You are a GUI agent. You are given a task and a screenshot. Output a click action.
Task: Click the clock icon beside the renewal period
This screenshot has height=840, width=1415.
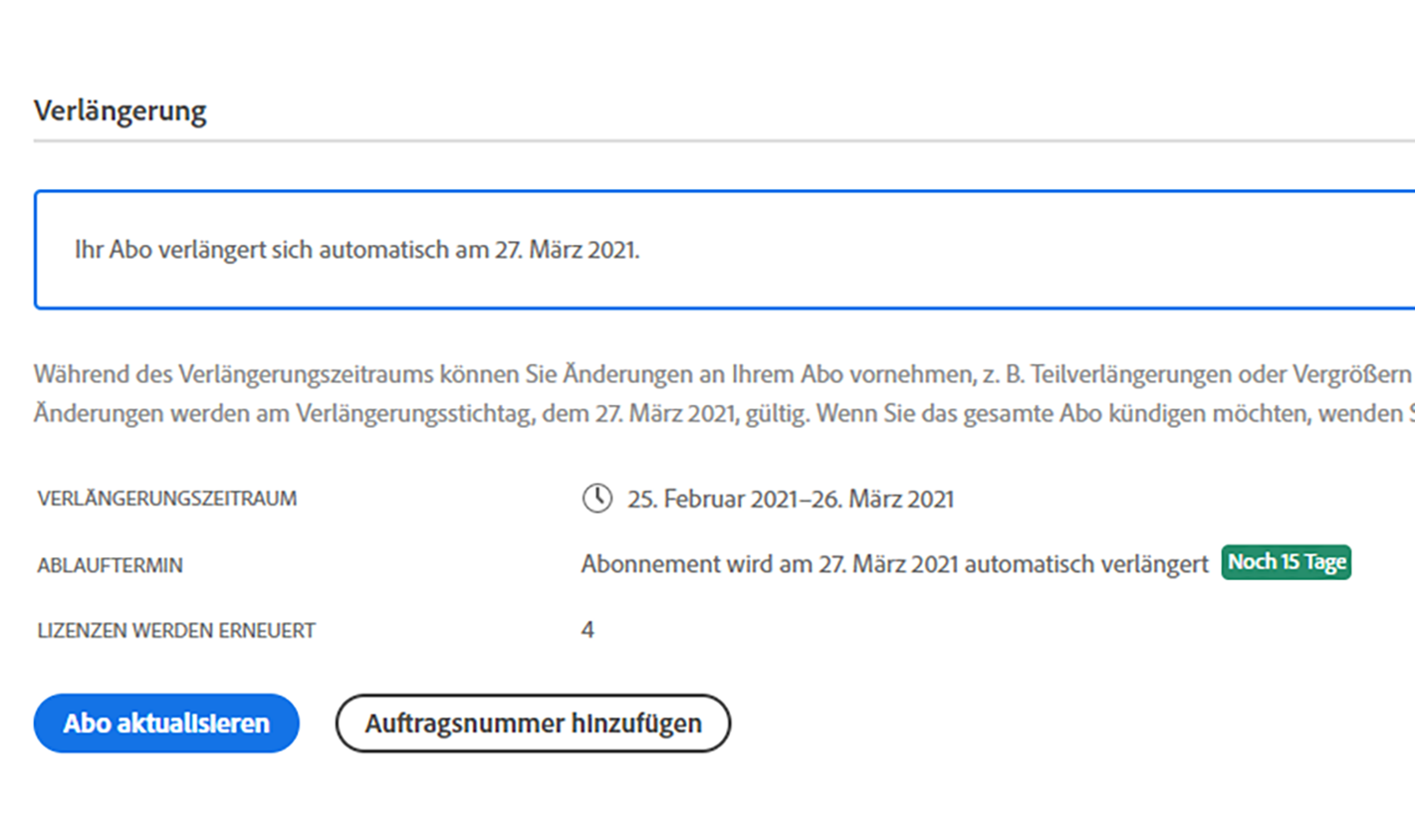coord(596,498)
